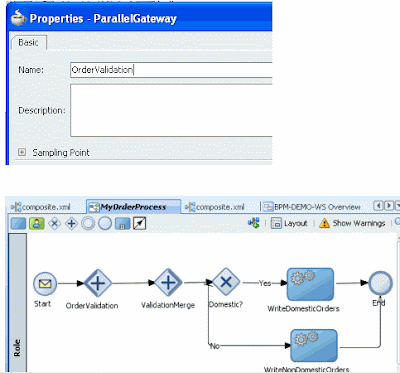Viewport: 400px width, 373px height.
Task: Select the WriteNonDomesticOrders service task
Action: click(314, 346)
